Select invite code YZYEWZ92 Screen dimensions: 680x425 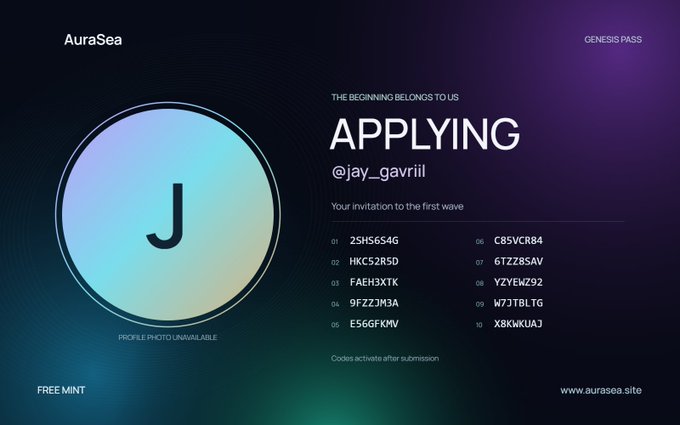point(518,282)
